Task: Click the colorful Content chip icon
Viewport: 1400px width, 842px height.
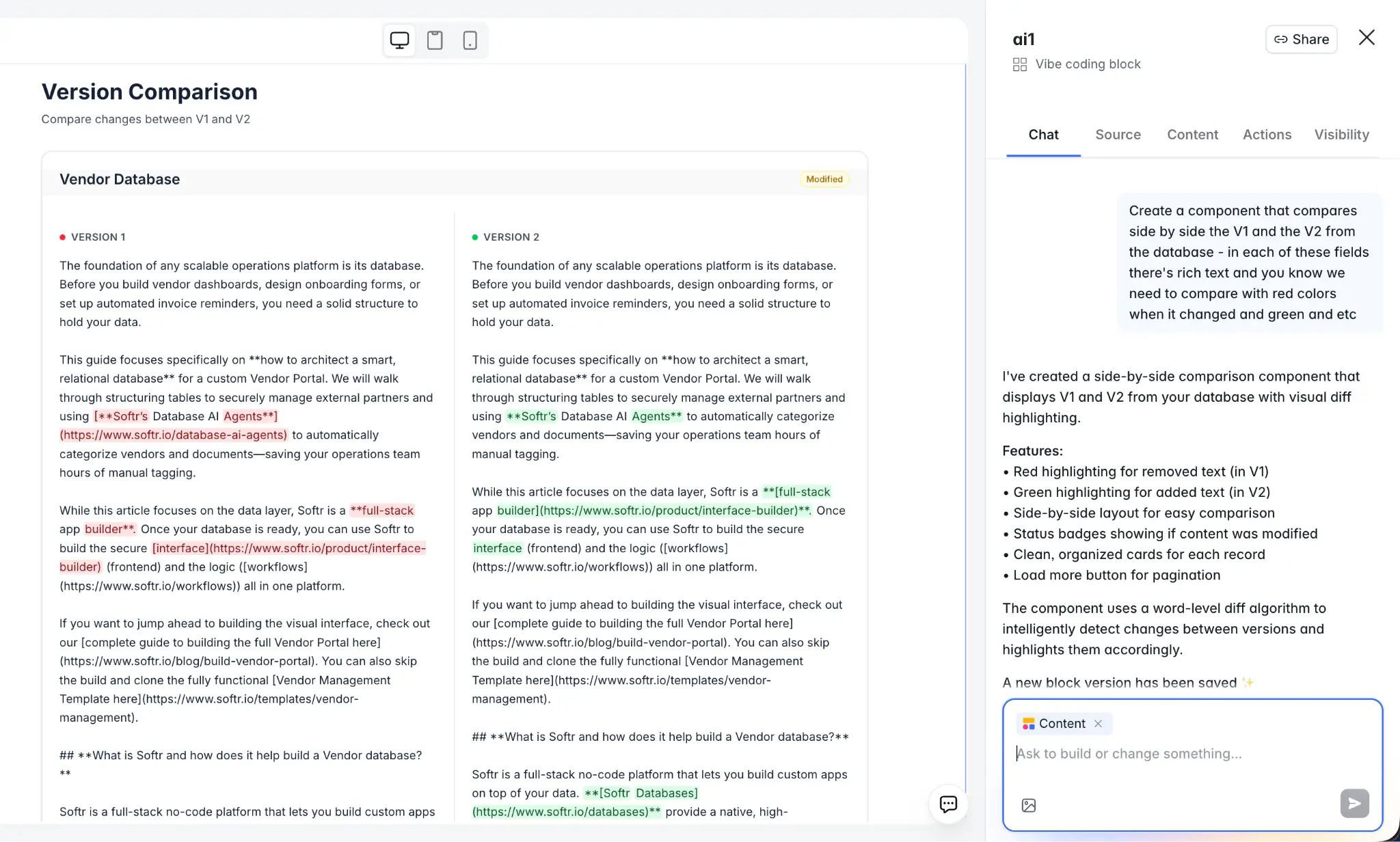Action: point(1029,723)
